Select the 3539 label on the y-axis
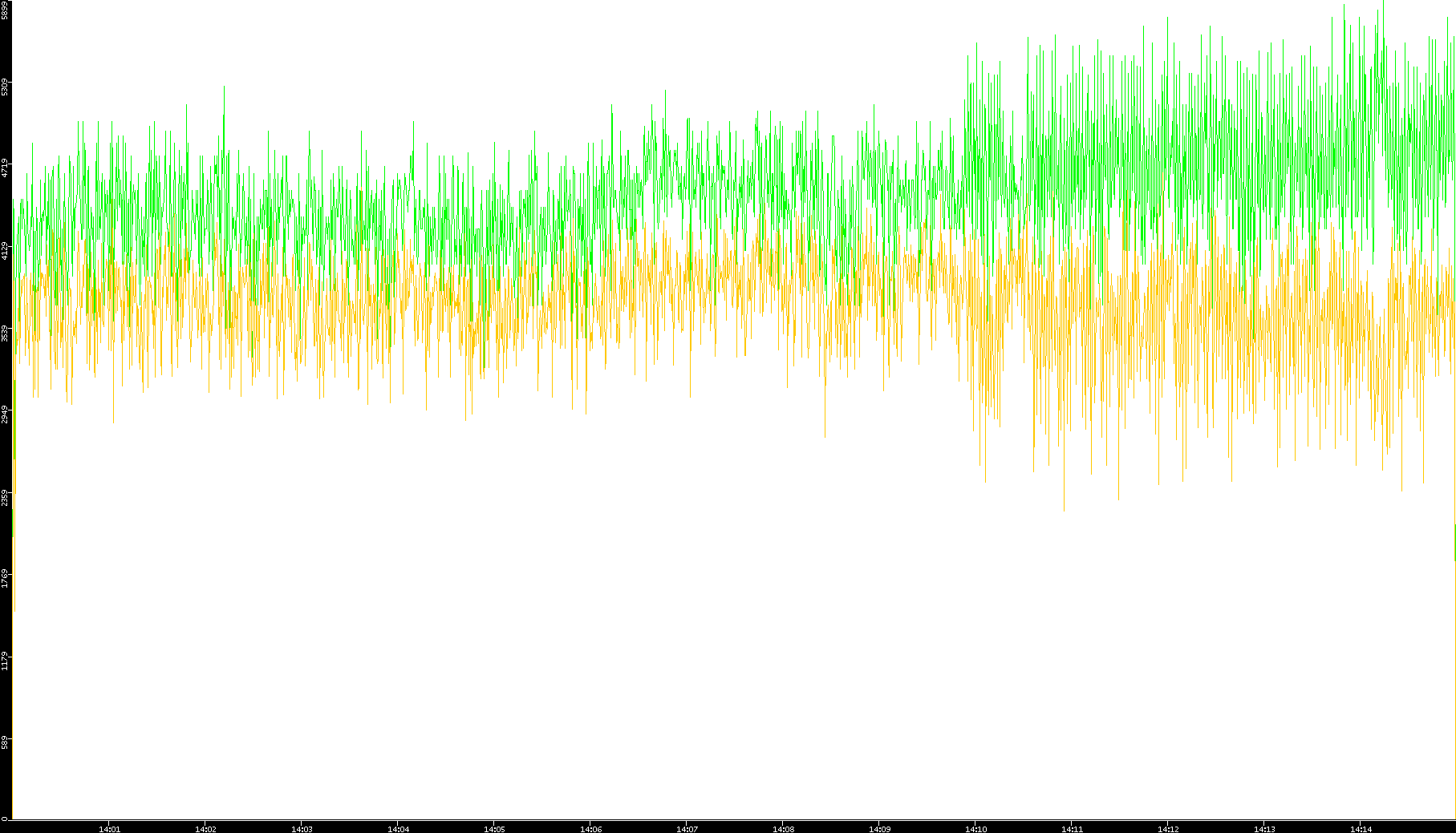 (x=5, y=333)
